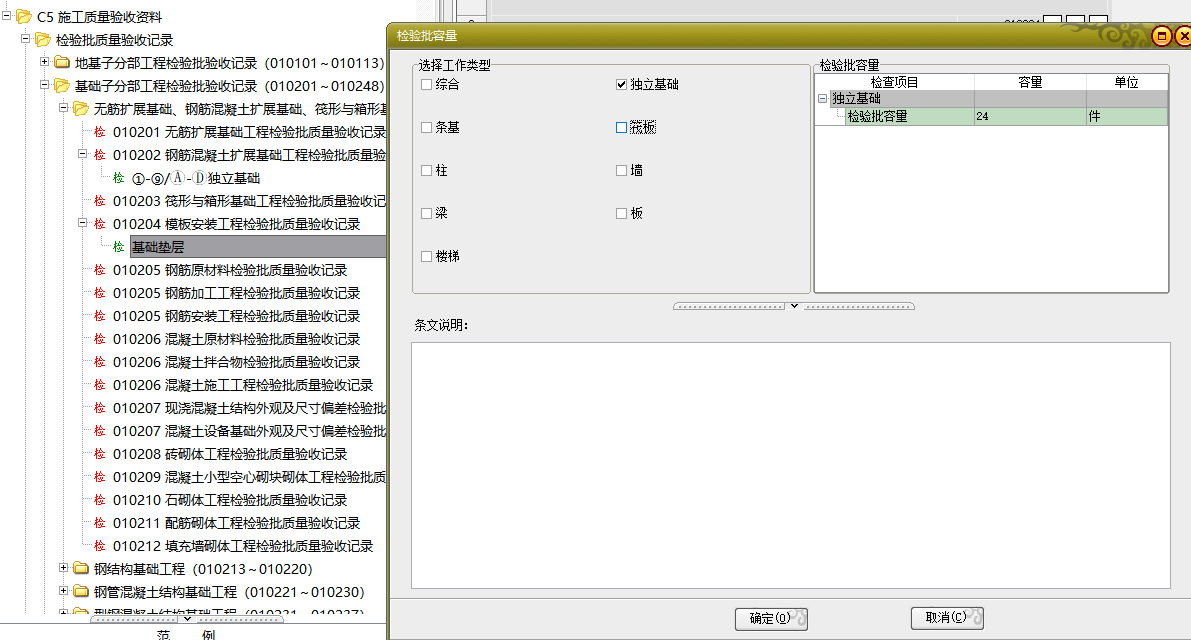
Task: Expand 钢结构基础工程 (010213~010220) folder
Action: pyautogui.click(x=64, y=568)
